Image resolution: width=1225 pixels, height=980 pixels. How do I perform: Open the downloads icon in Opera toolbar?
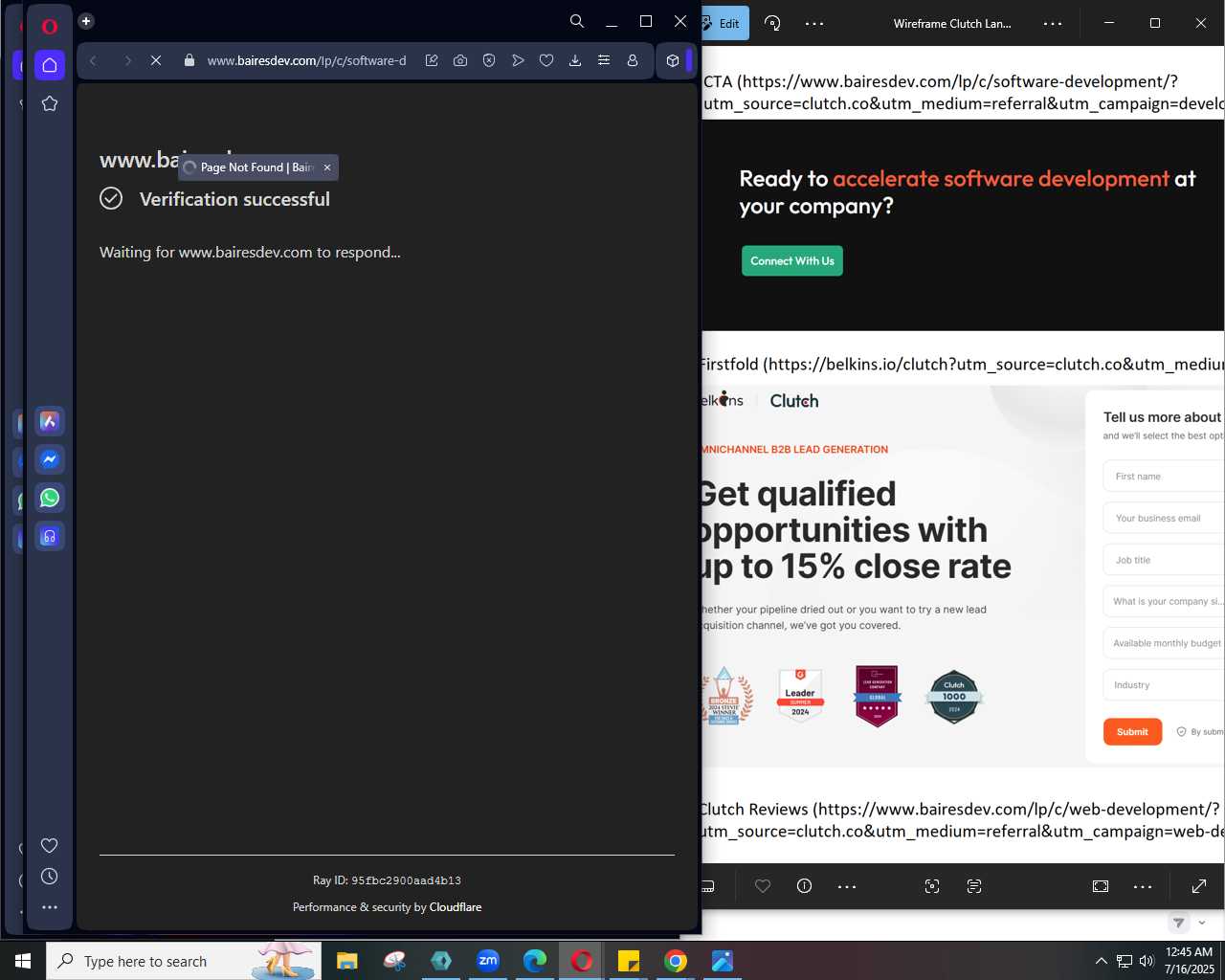[x=575, y=60]
